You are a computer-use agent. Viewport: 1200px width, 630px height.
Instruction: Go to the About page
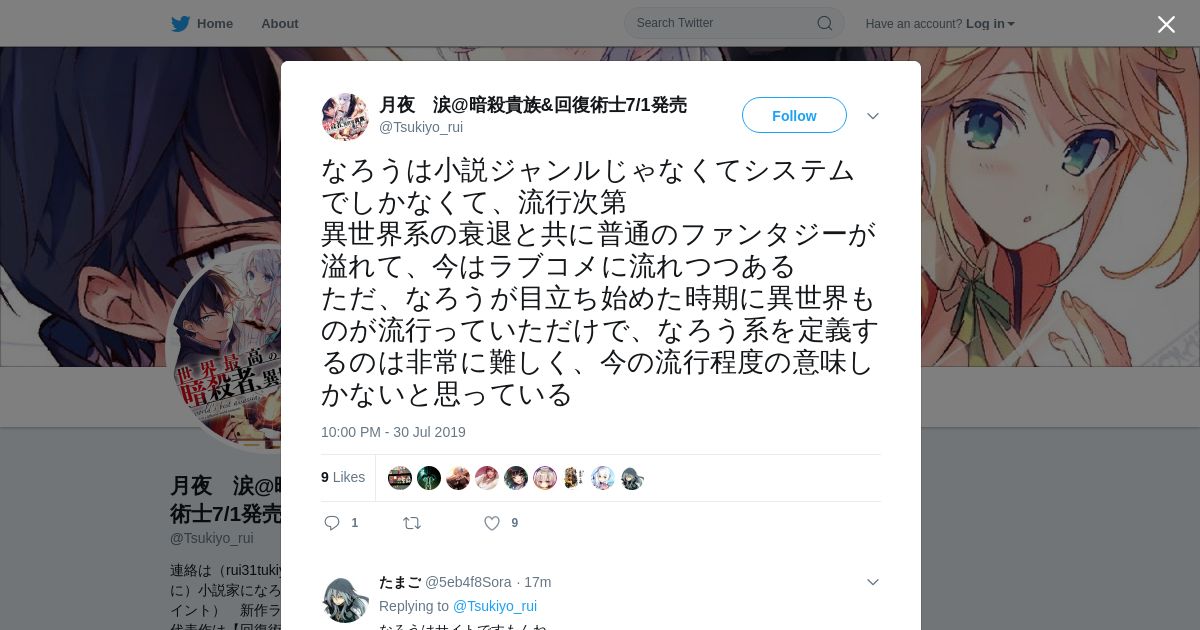tap(279, 24)
